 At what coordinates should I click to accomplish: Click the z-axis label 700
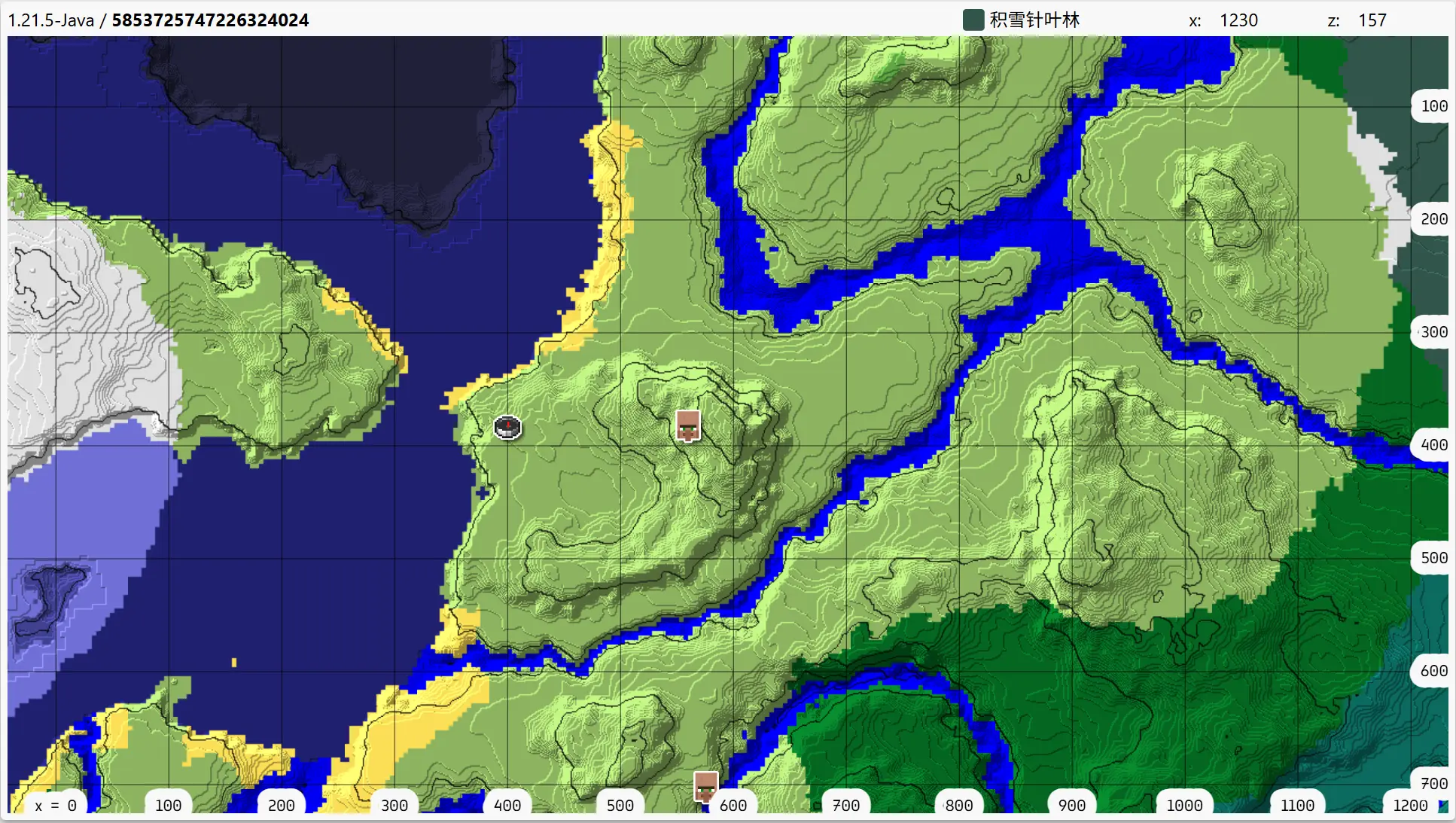pyautogui.click(x=1433, y=784)
